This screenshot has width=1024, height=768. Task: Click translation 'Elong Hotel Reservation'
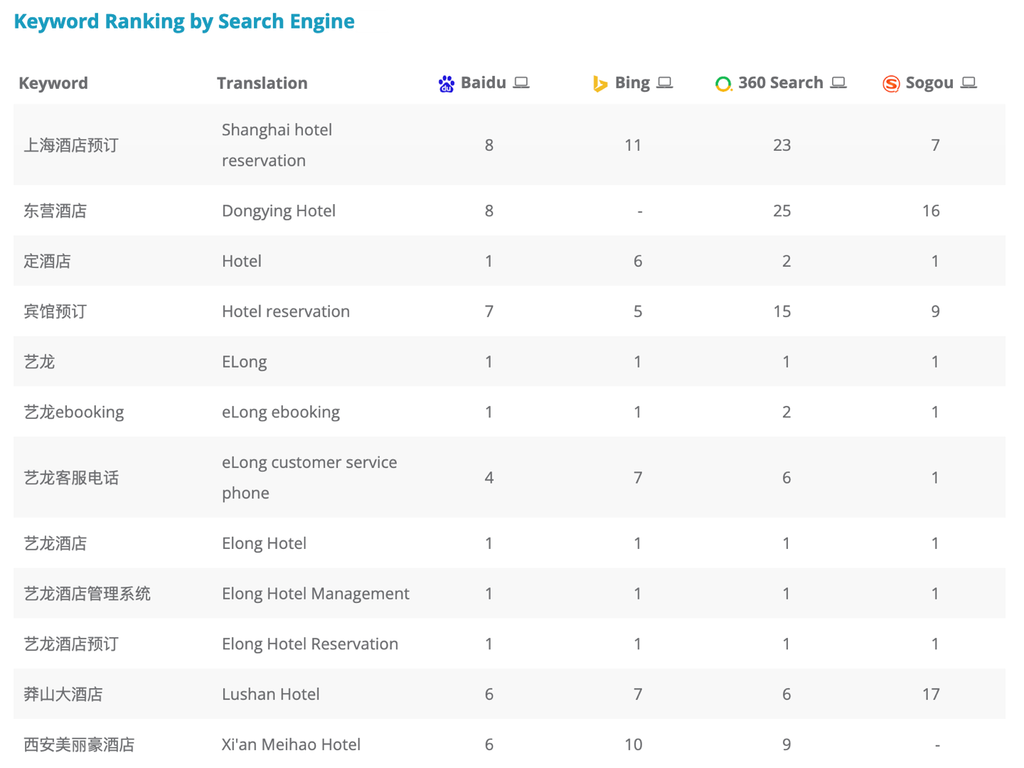(310, 644)
